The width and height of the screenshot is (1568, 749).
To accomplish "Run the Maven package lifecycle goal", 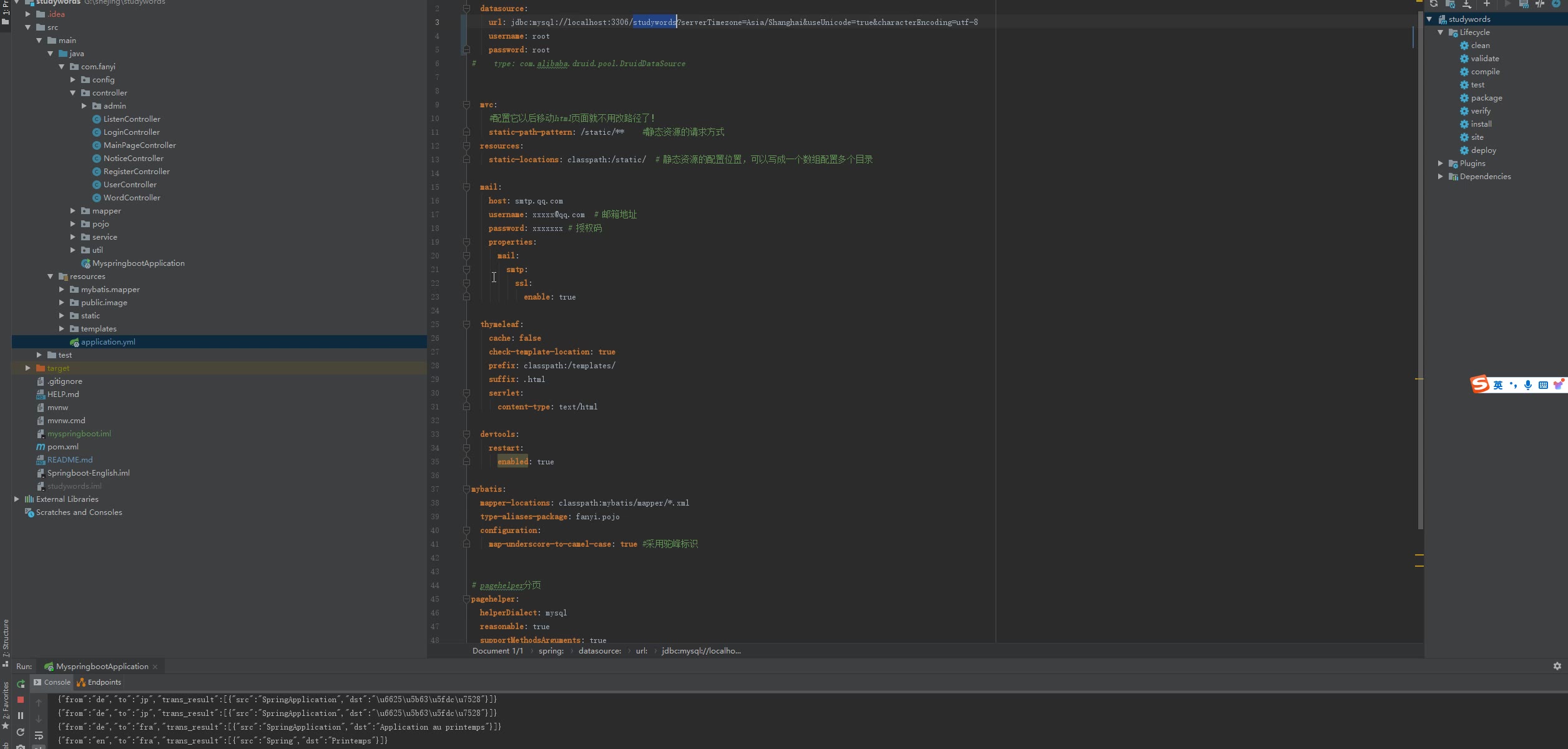I will tap(1486, 98).
